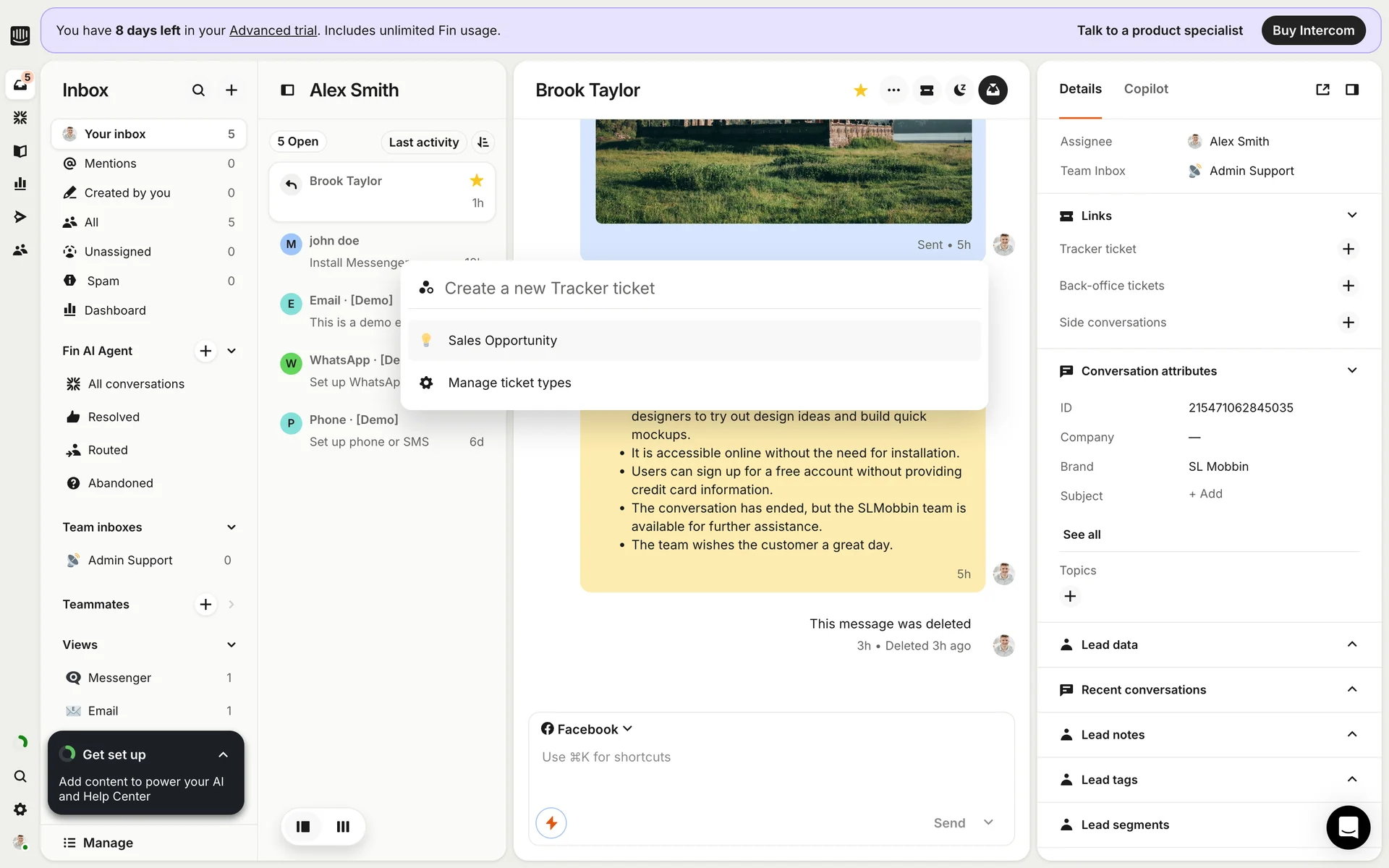Open the Advanced trial link
The width and height of the screenshot is (1389, 868).
coord(273,30)
